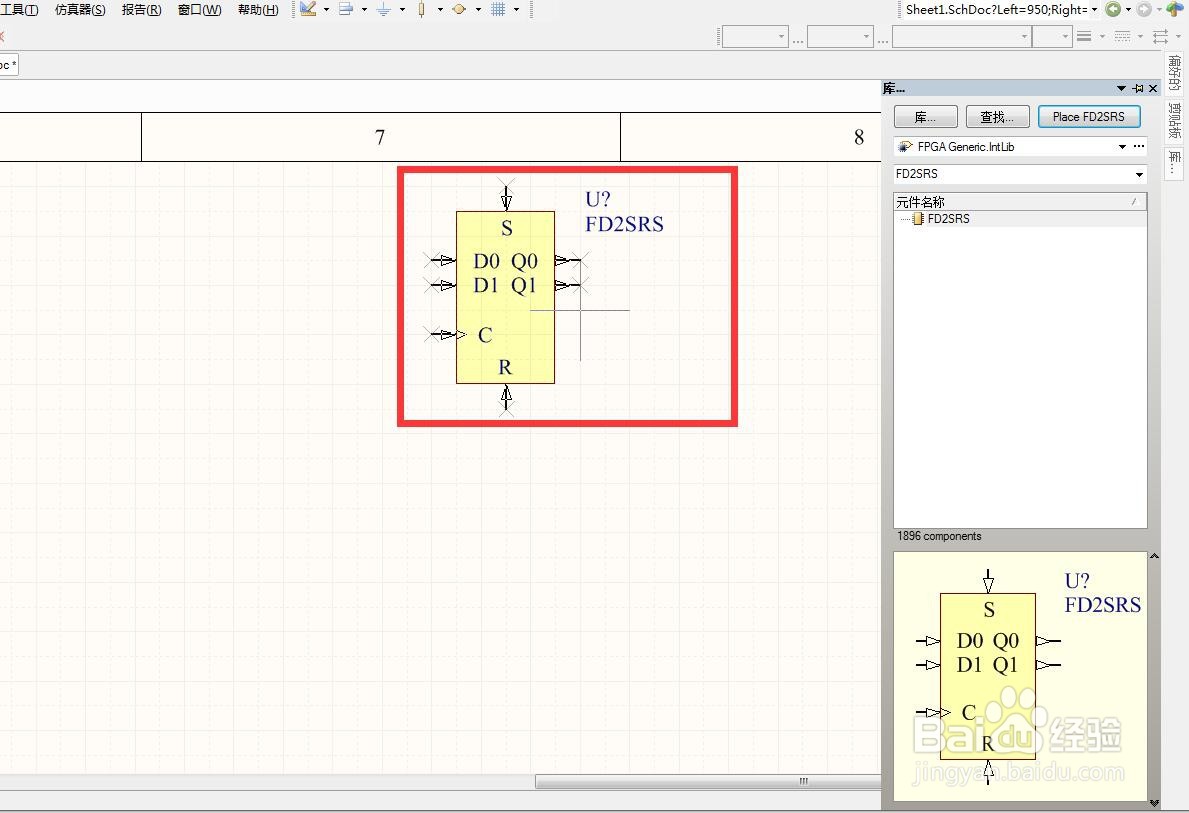Switch to the 偏好的 side tab

(x=1175, y=72)
